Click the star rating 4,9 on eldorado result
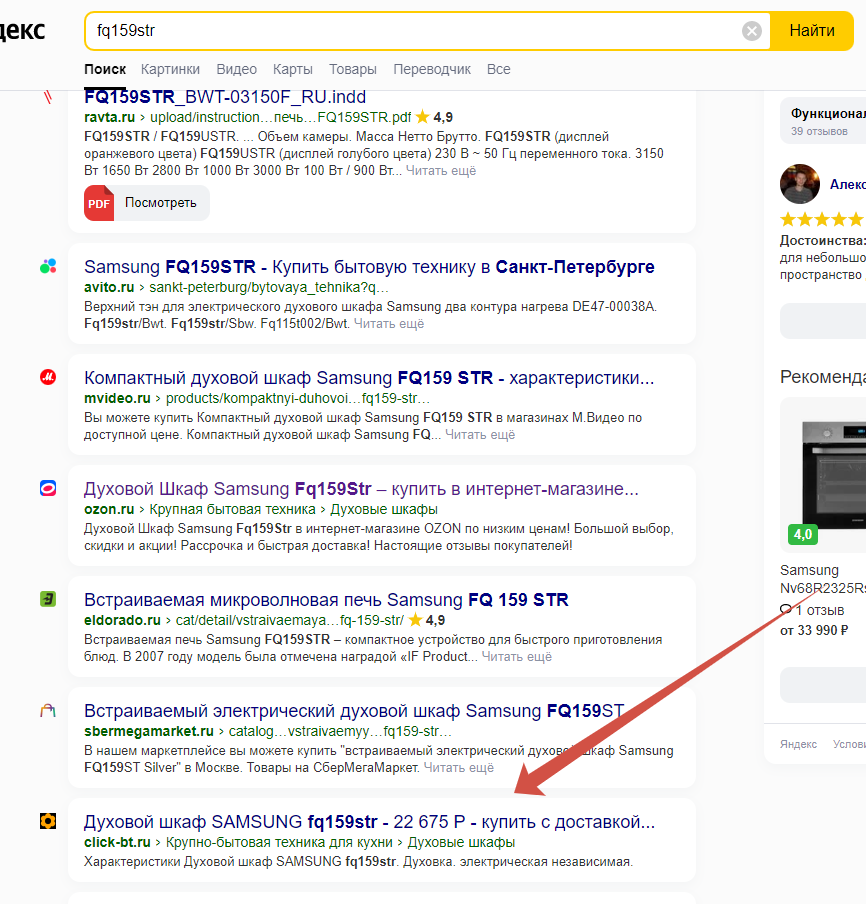The height and width of the screenshot is (904, 866). click(x=427, y=620)
